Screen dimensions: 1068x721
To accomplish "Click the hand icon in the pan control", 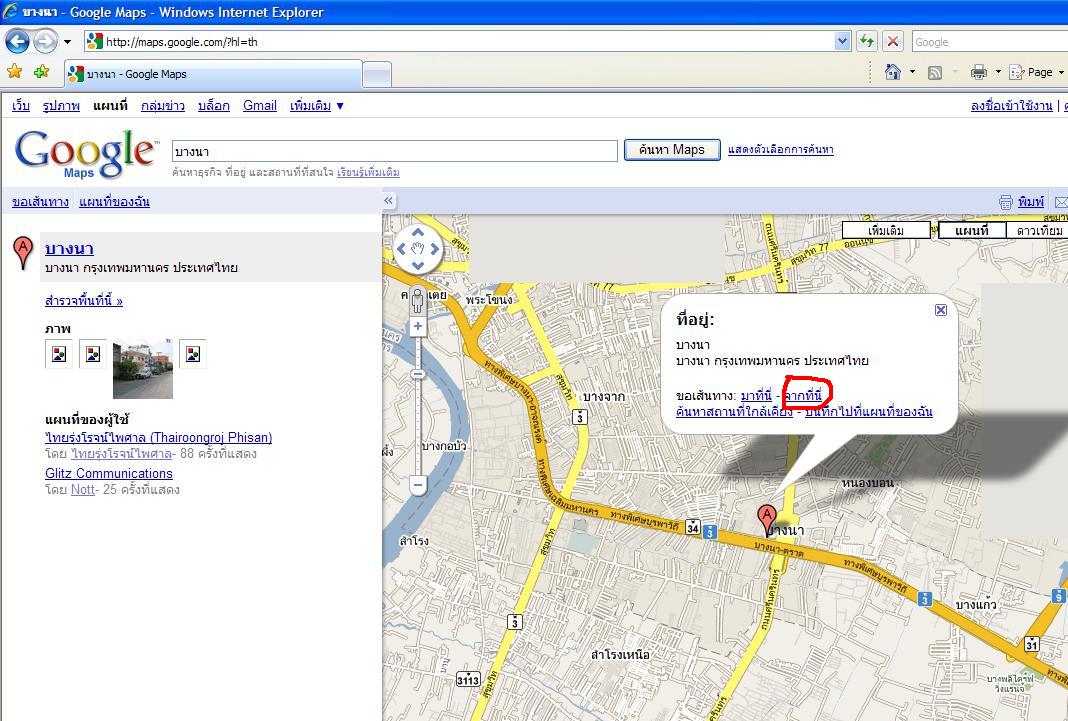I will pyautogui.click(x=418, y=249).
